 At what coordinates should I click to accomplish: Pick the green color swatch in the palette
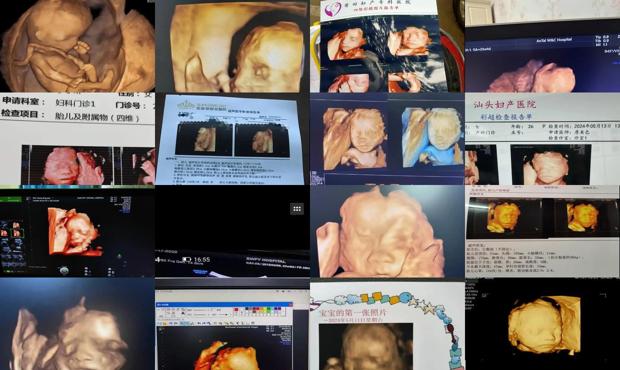[268, 309]
